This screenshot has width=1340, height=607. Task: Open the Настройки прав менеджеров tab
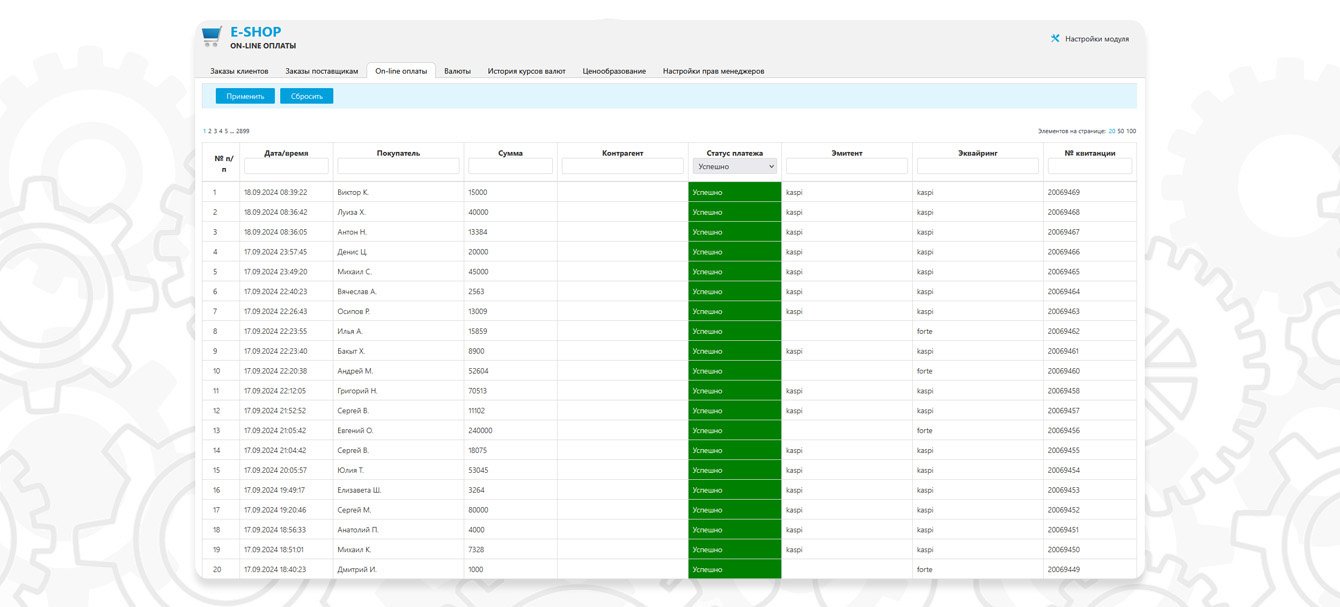coord(713,71)
